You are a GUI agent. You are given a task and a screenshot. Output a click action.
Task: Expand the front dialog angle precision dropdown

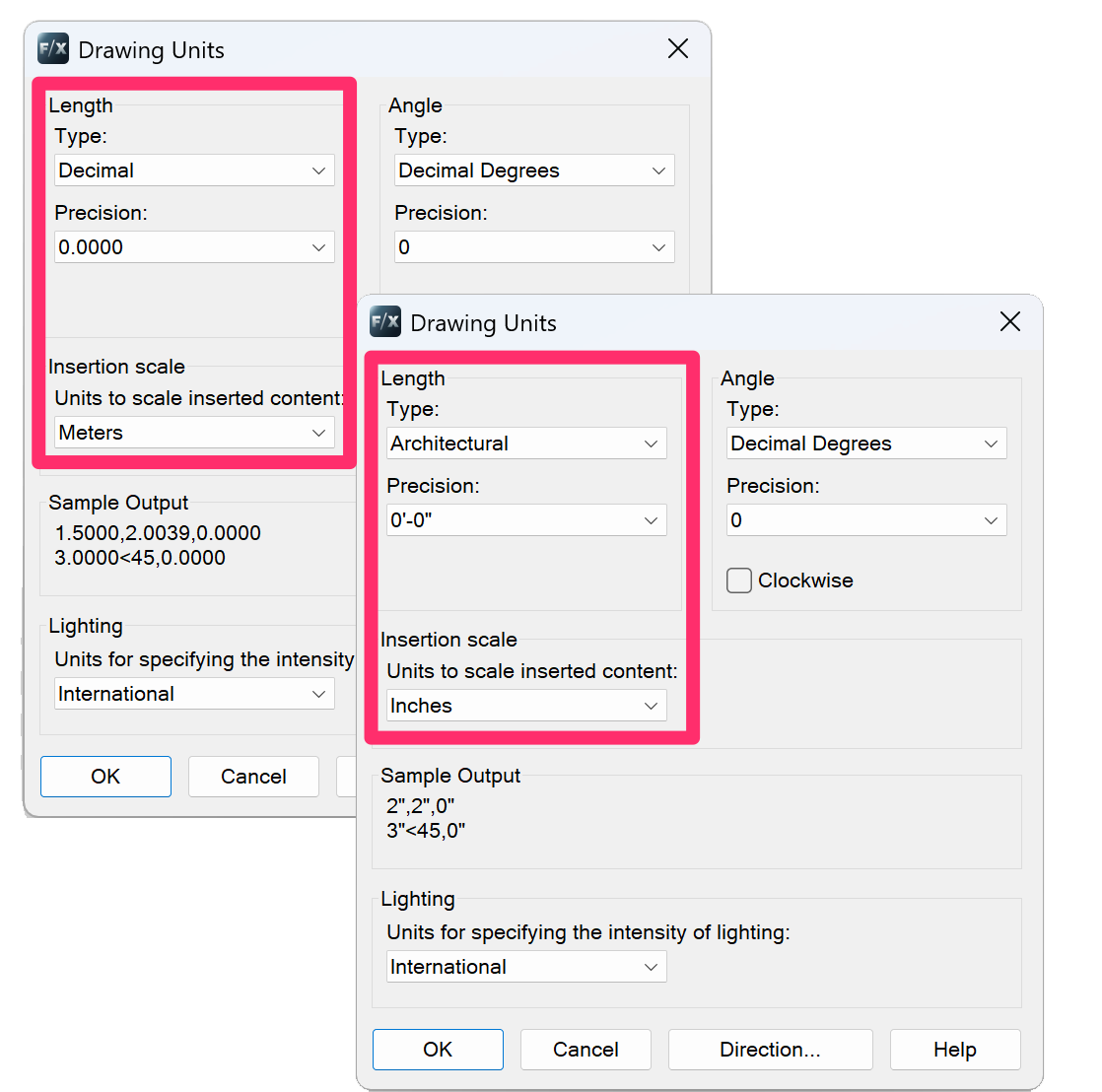coord(866,520)
